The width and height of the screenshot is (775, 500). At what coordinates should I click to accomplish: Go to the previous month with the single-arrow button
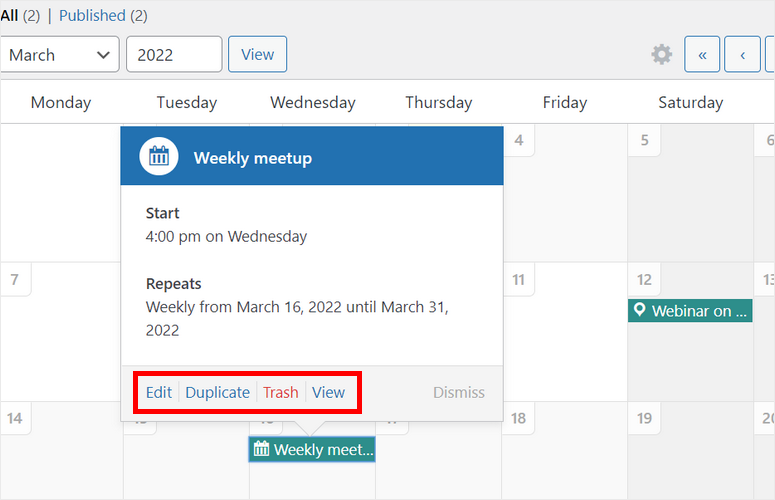click(742, 55)
